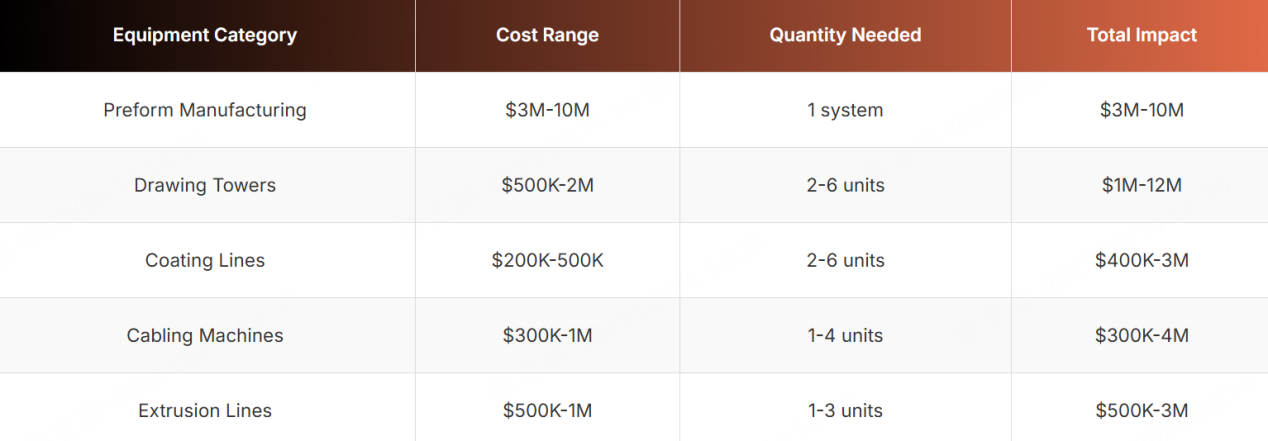The image size is (1268, 441).
Task: Click the Extrusion Lines row label
Action: (205, 410)
